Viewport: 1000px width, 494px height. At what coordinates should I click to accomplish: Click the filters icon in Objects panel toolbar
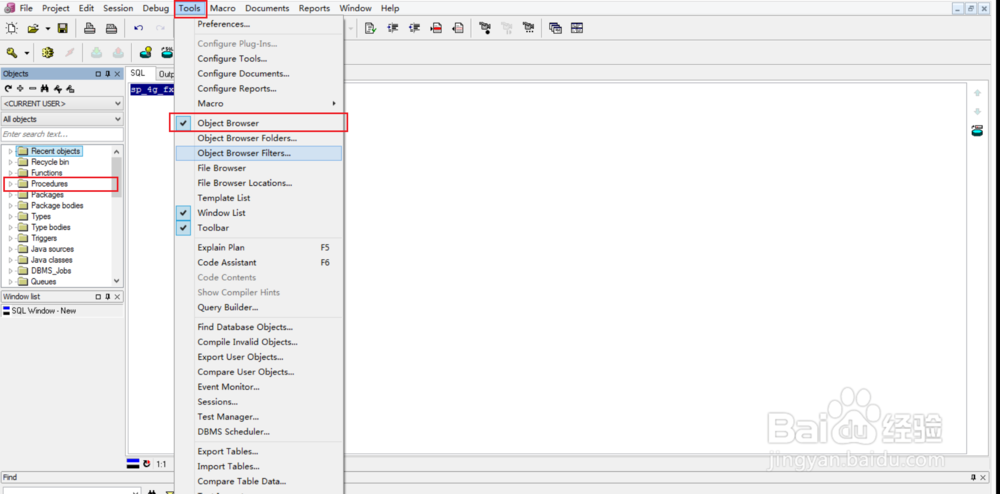tap(57, 89)
